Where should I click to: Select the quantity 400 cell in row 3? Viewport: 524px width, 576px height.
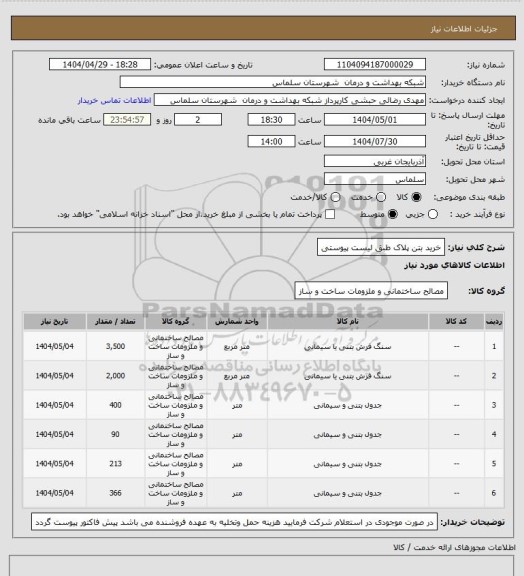point(115,405)
